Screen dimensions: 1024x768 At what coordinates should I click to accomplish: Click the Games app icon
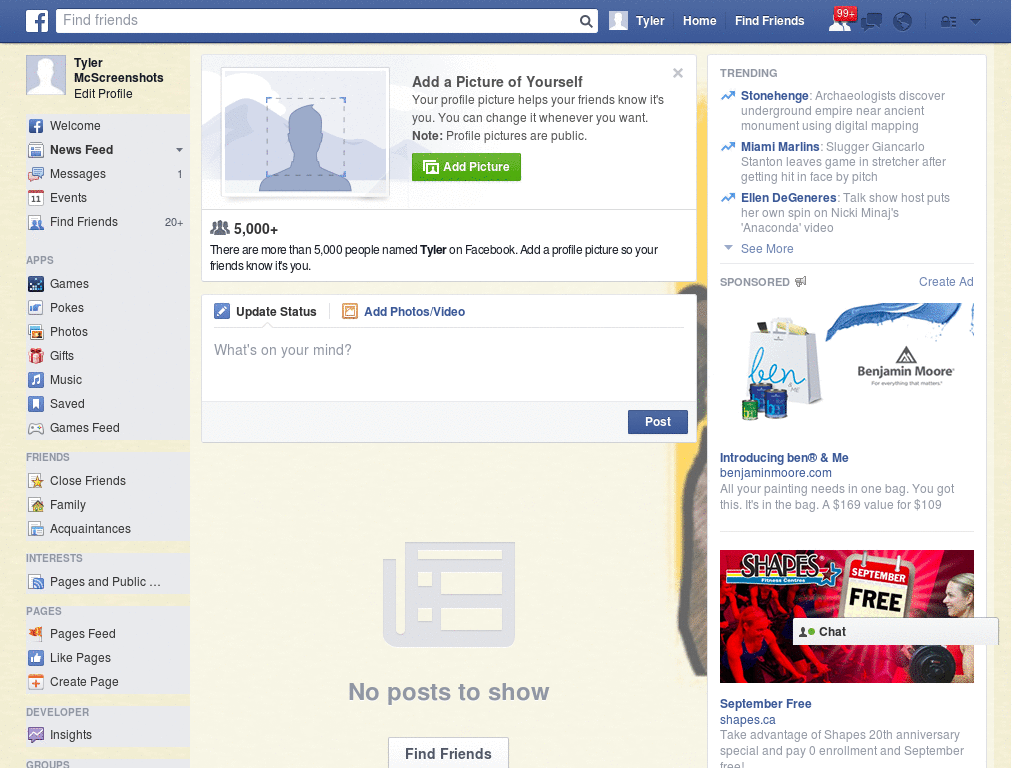[x=36, y=284]
